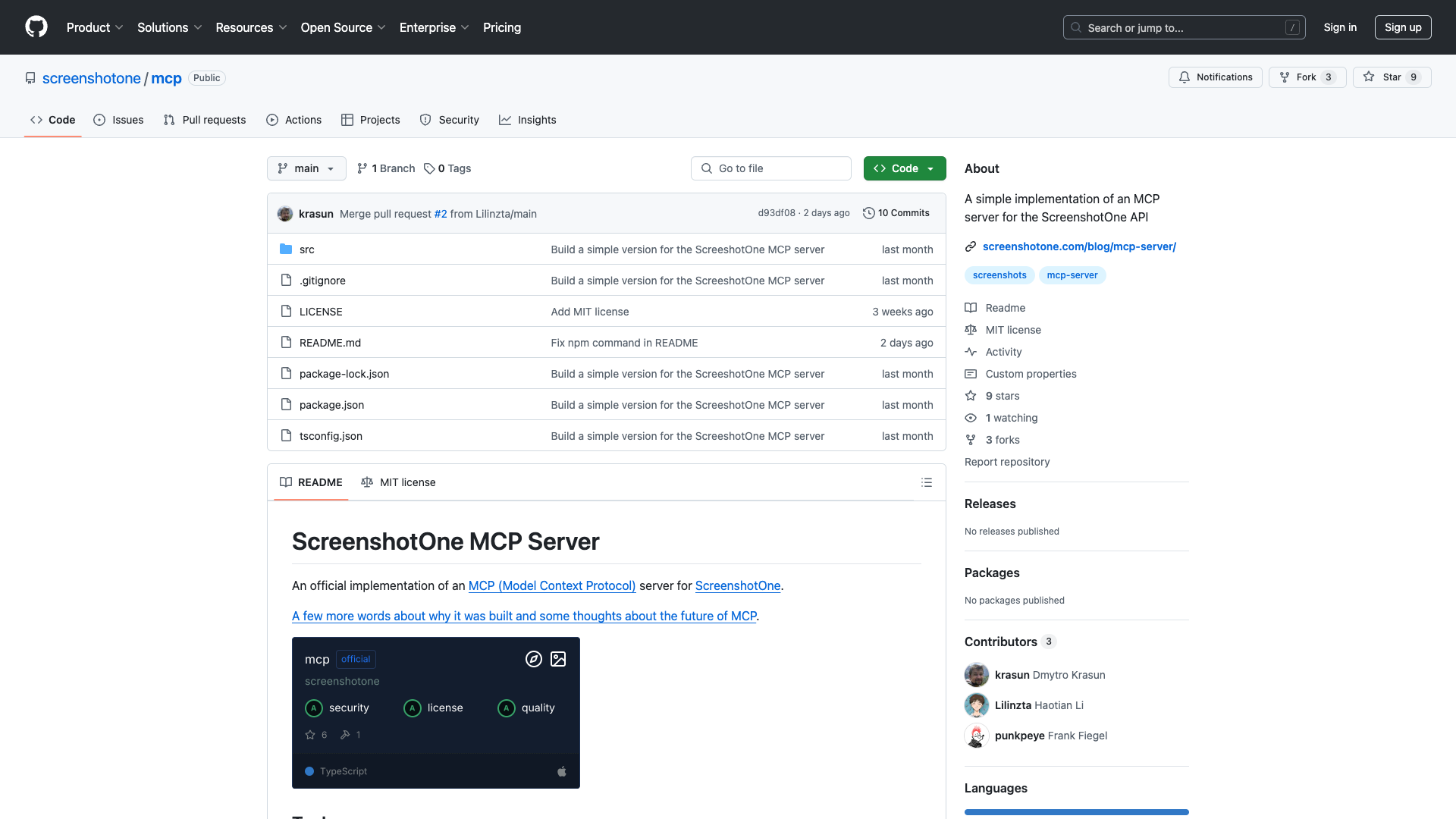Image resolution: width=1456 pixels, height=819 pixels.
Task: Open the outline list icon in README header
Action: (927, 482)
